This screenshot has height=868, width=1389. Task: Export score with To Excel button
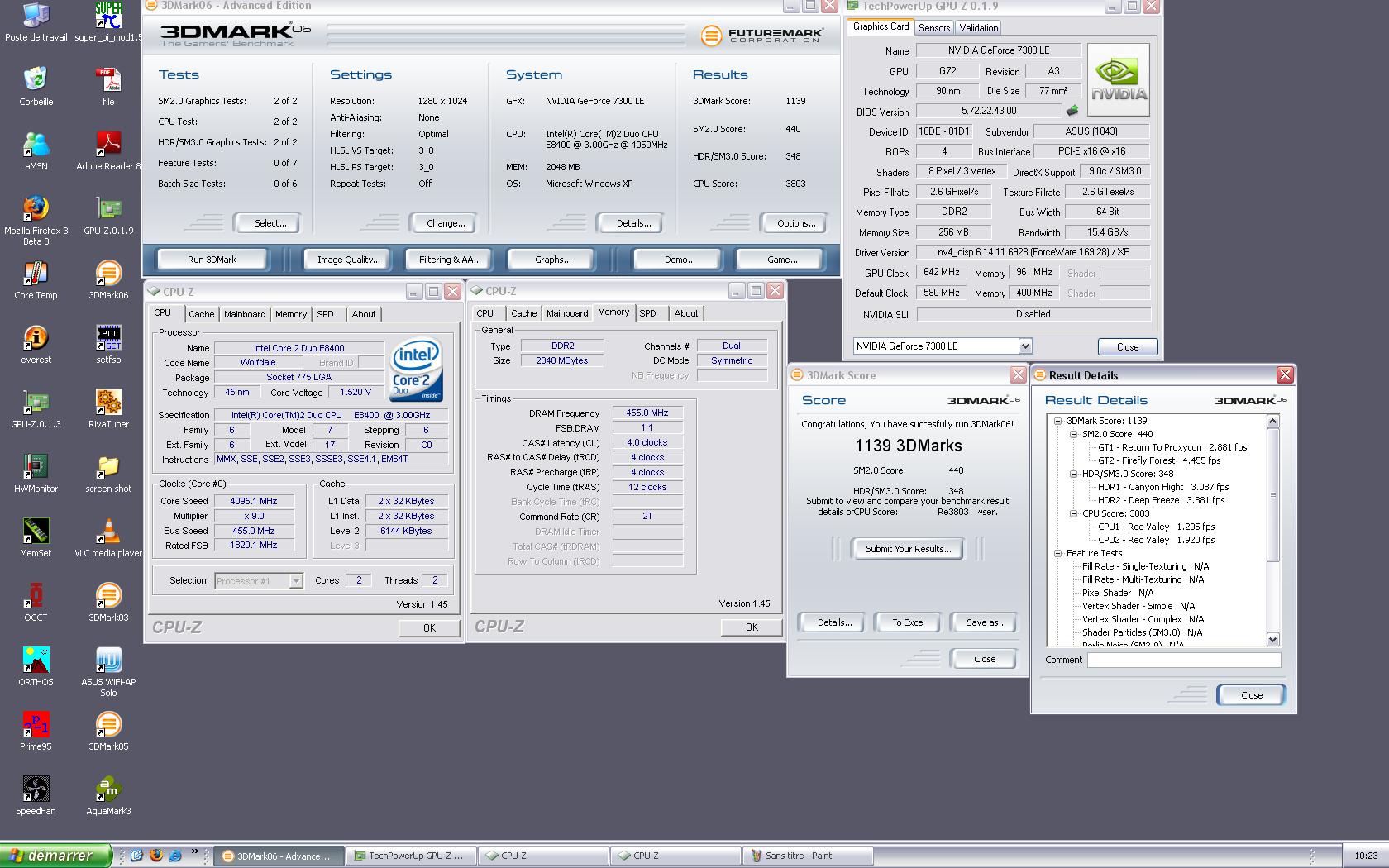point(908,622)
